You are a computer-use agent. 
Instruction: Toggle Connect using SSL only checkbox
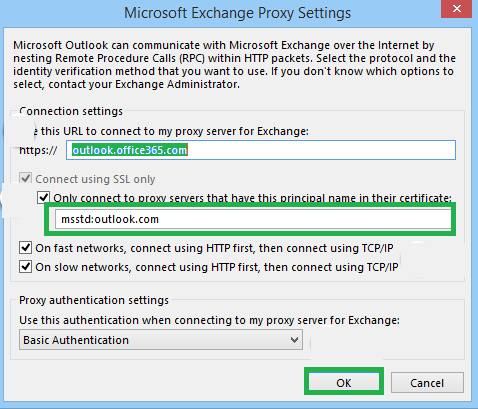[x=26, y=179]
